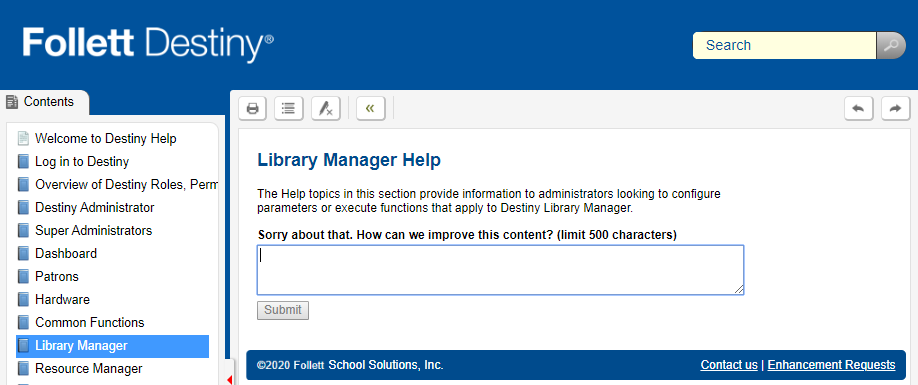This screenshot has height=385, width=918.
Task: Click the book icon beside Super Administrators
Action: click(23, 231)
